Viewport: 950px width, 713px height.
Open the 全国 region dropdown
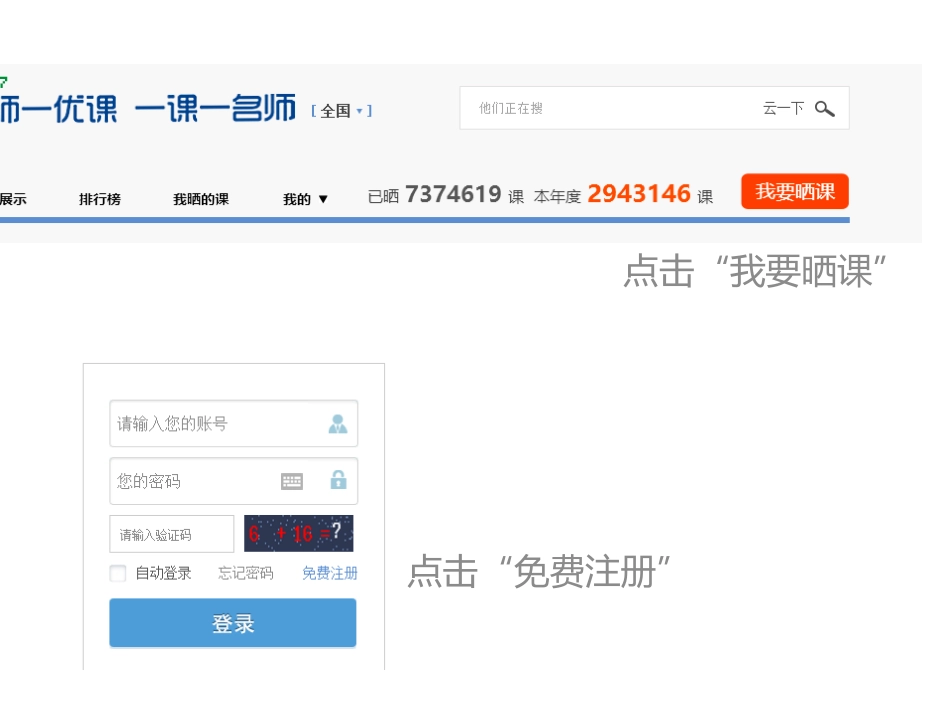coord(342,111)
